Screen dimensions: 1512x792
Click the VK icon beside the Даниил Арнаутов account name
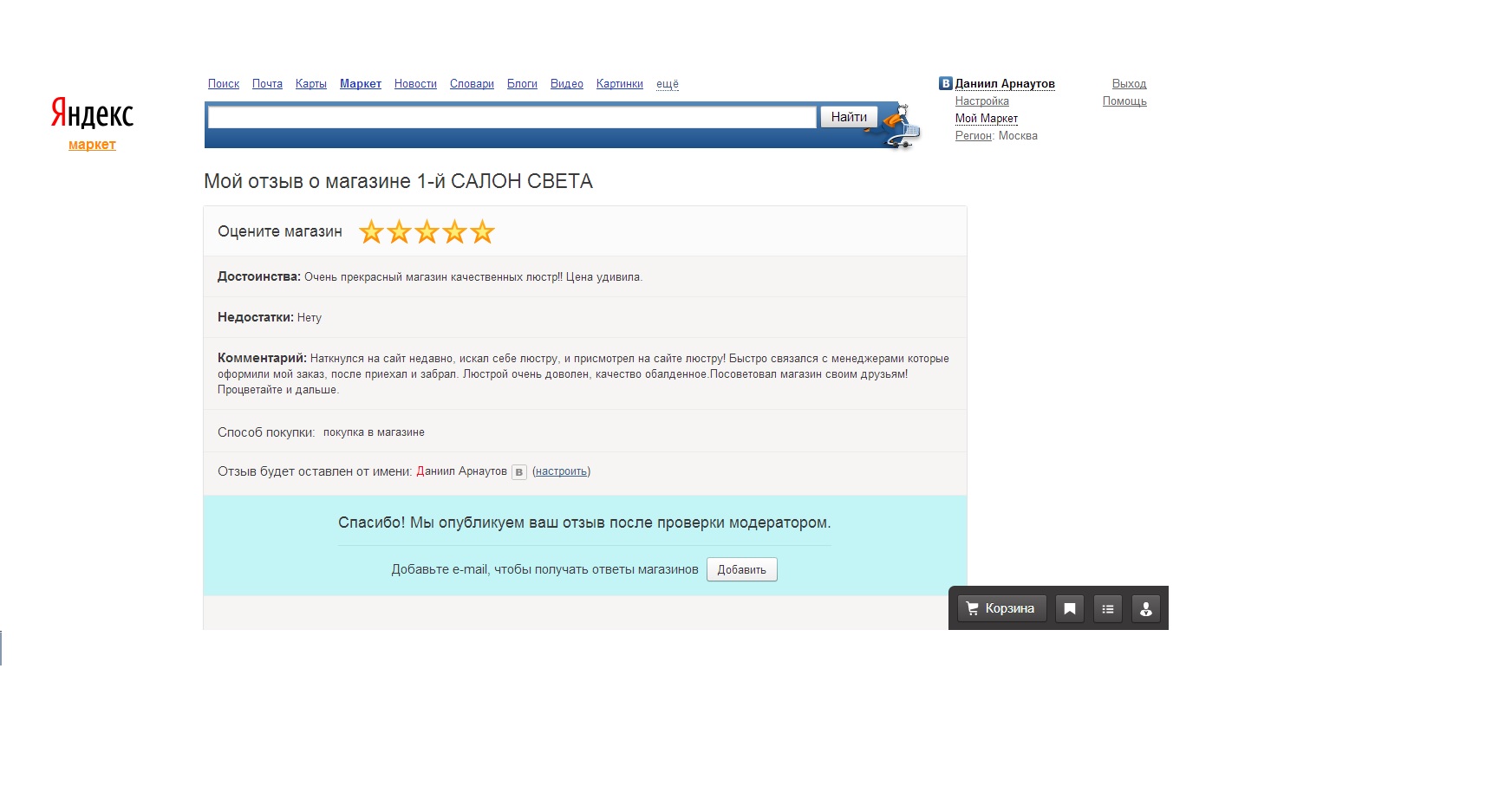click(946, 84)
